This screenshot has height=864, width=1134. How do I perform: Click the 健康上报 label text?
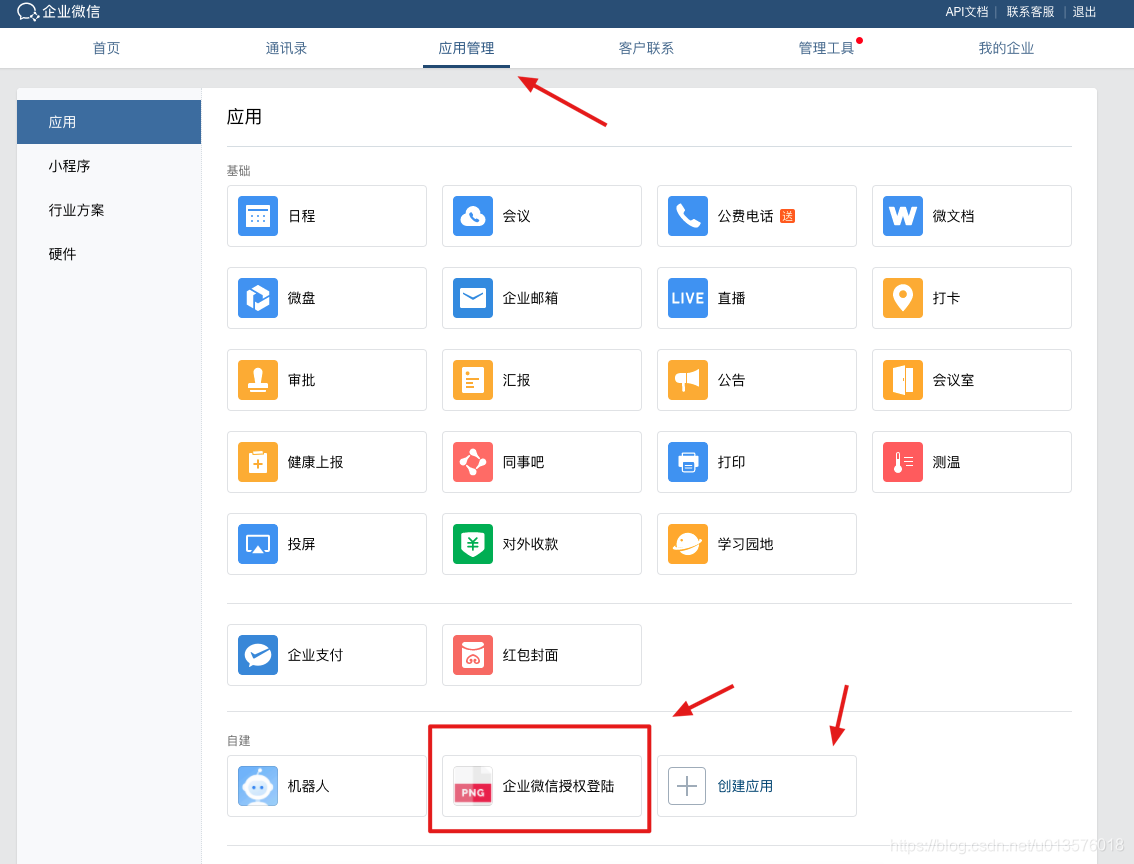click(315, 462)
